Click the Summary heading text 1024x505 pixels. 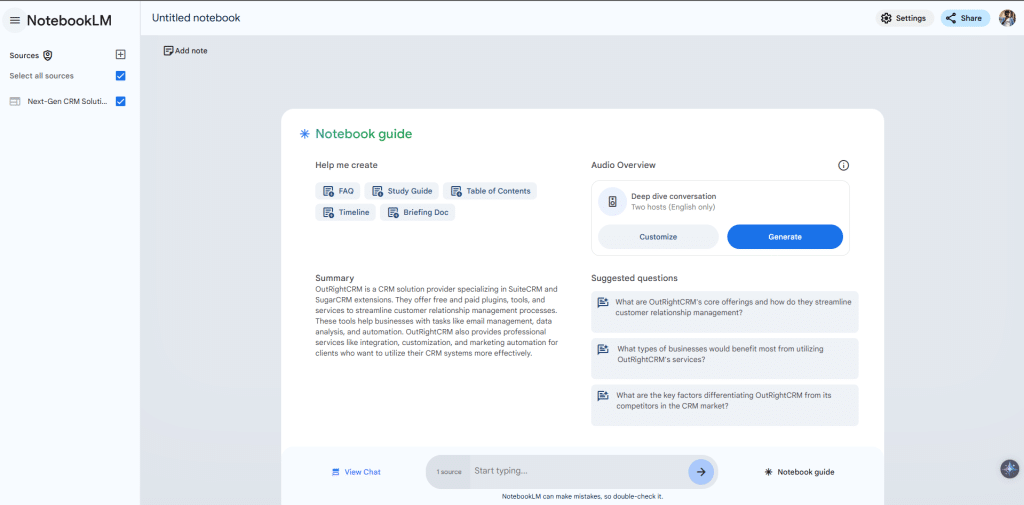click(334, 278)
